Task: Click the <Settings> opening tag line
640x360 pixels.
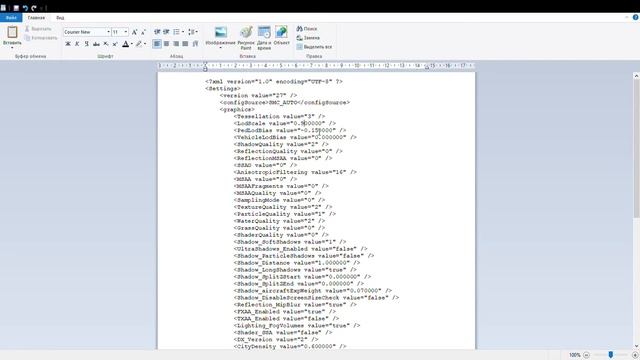Action: point(223,89)
